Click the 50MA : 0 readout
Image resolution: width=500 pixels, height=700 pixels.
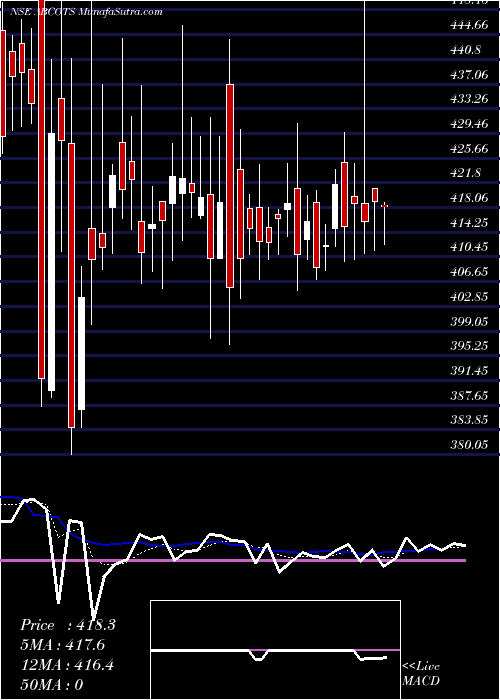(x=52, y=685)
